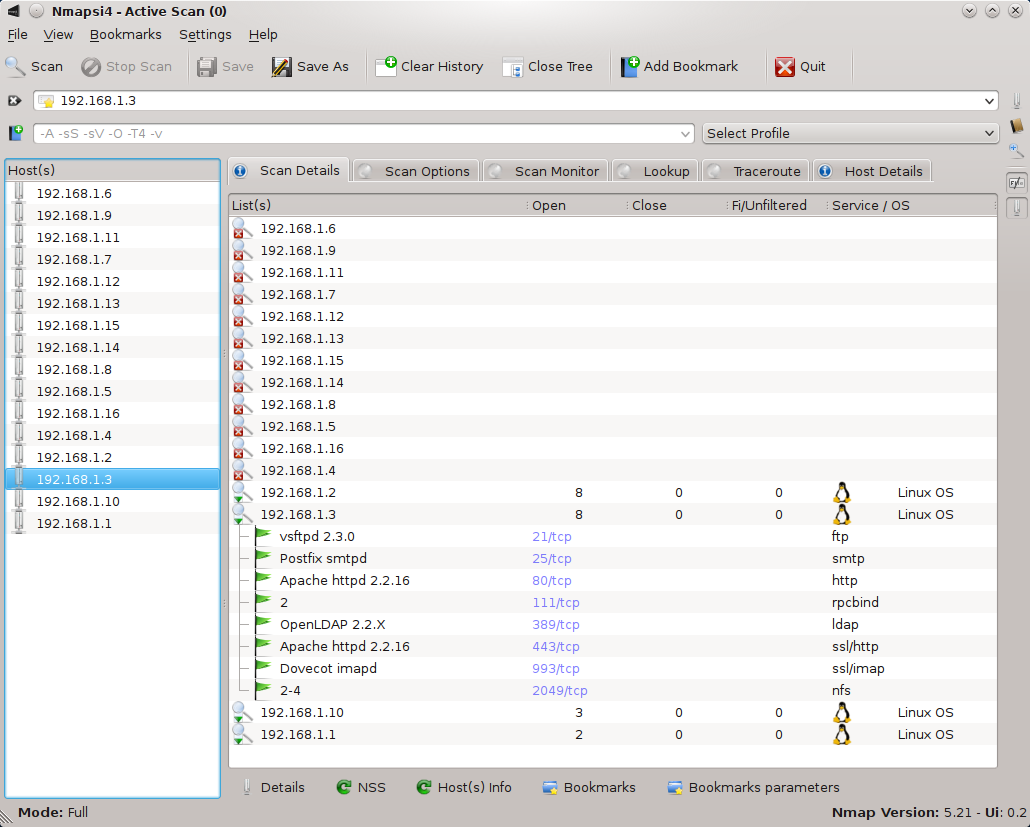The image size is (1030, 827).
Task: Expand the 192.168.1.10 scan result
Action: [241, 713]
